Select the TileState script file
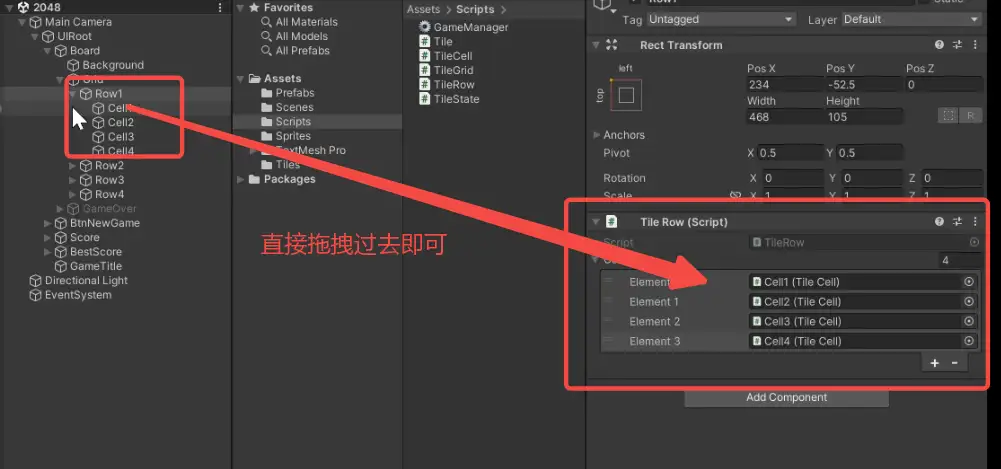The width and height of the screenshot is (1001, 469). tap(456, 99)
